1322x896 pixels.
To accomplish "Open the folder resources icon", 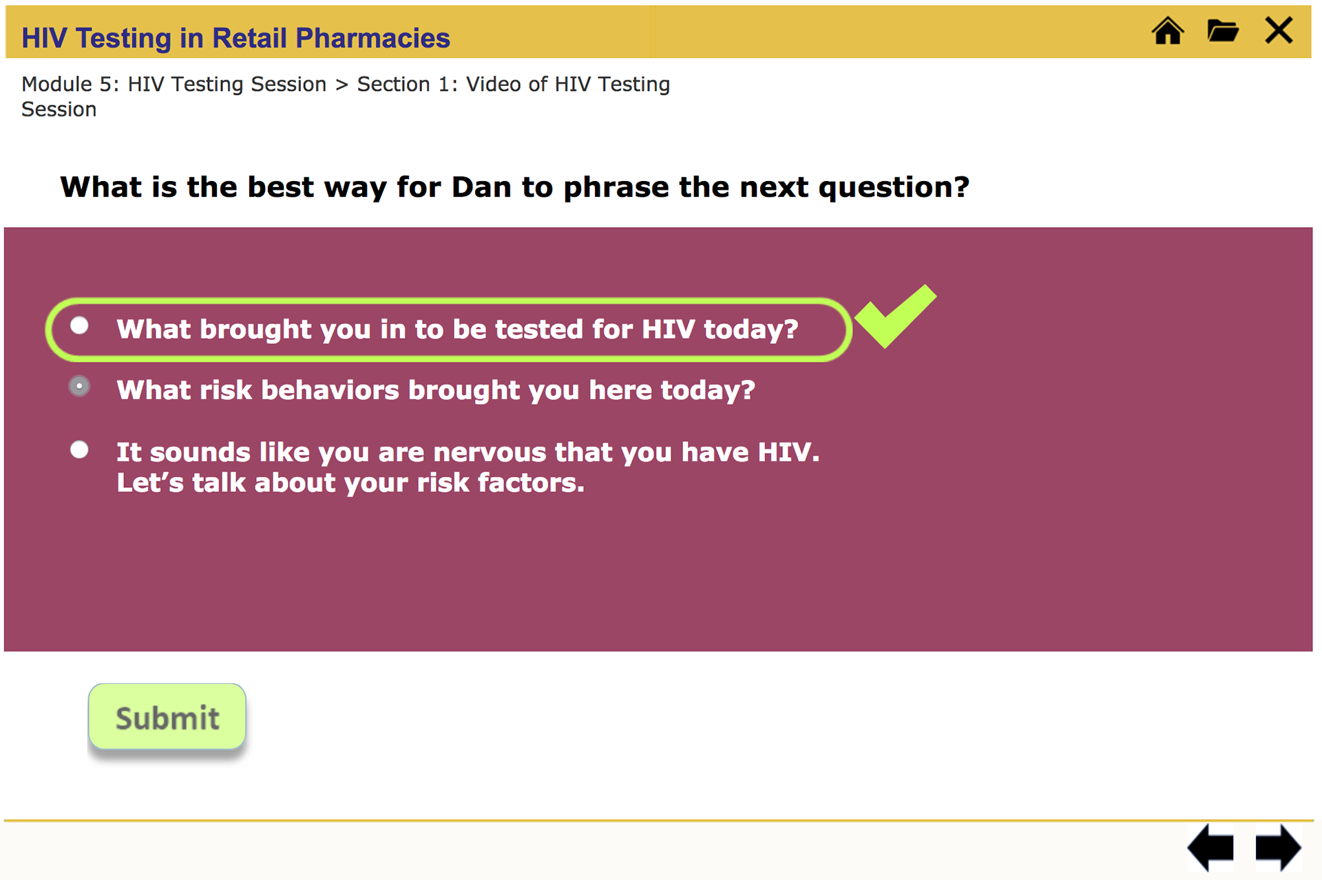I will pyautogui.click(x=1223, y=32).
